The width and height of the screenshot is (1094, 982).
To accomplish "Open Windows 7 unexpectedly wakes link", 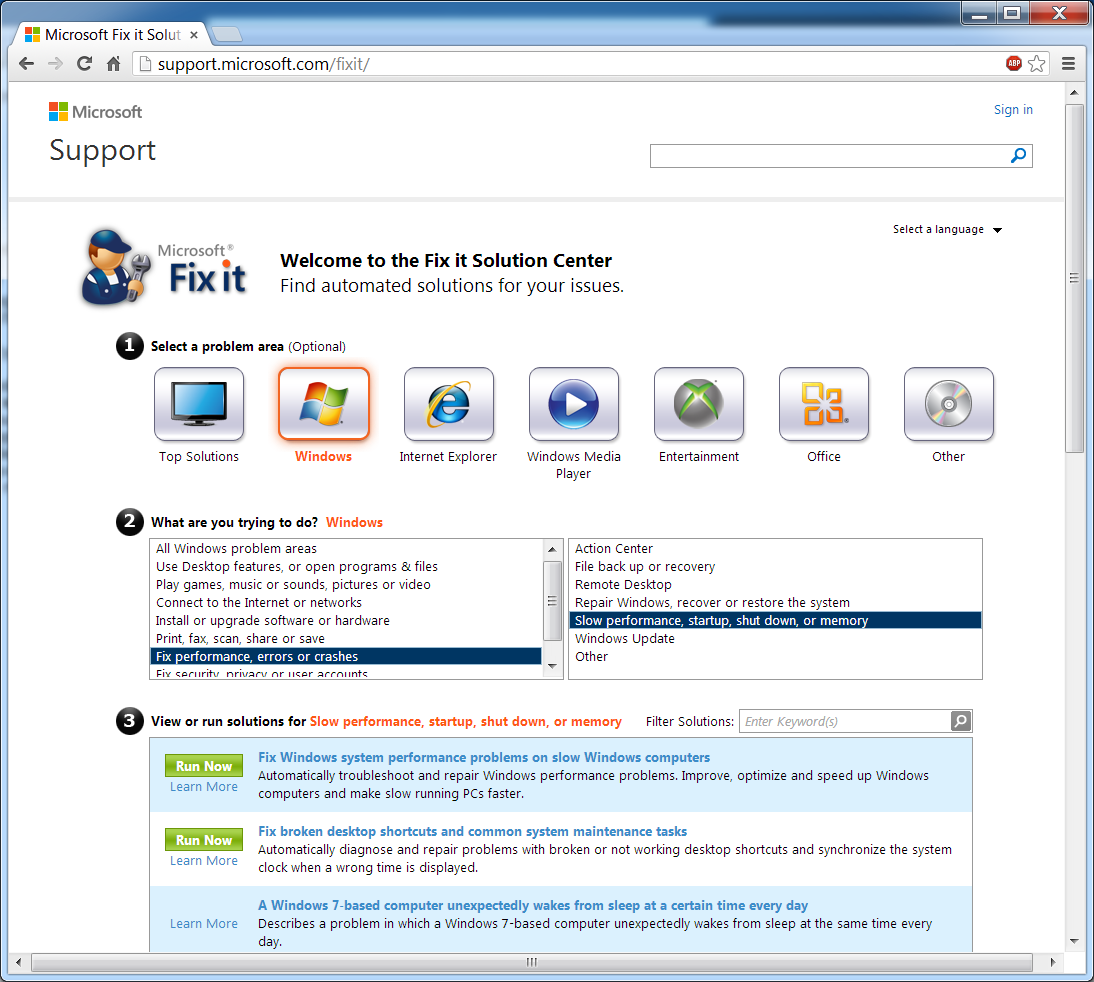I will (x=533, y=905).
